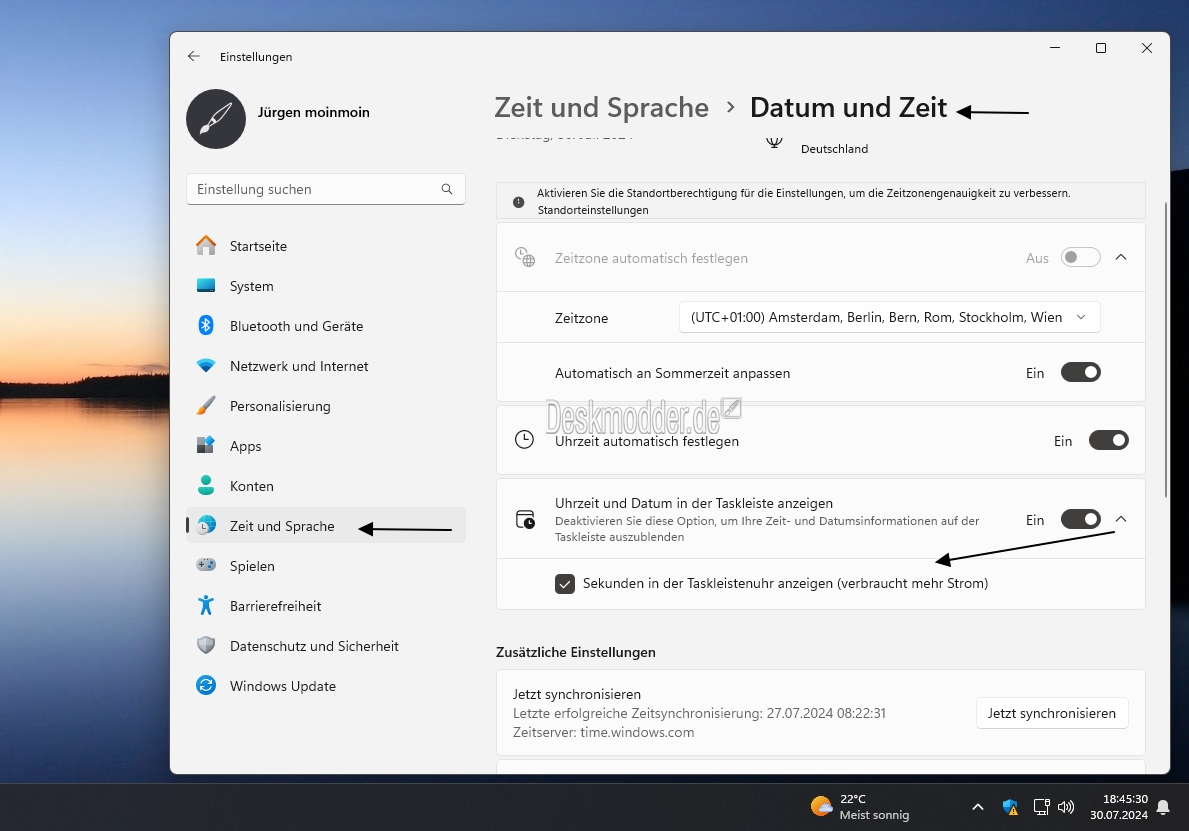The width and height of the screenshot is (1189, 831).
Task: Click the Barrierefreiheit accessibility icon
Action: [205, 605]
